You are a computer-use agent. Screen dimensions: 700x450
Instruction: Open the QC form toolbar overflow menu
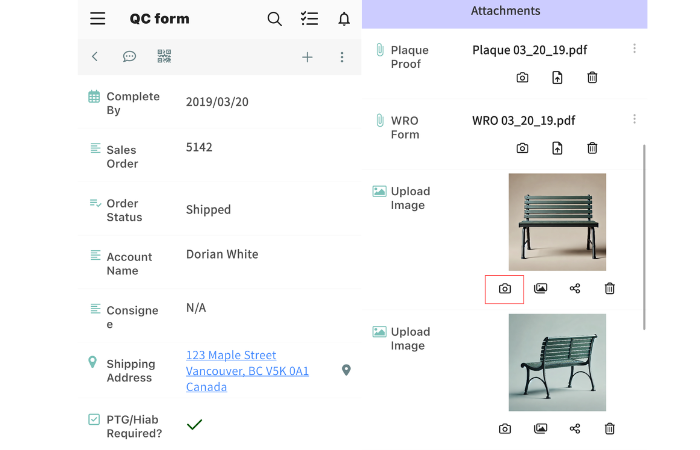[342, 57]
